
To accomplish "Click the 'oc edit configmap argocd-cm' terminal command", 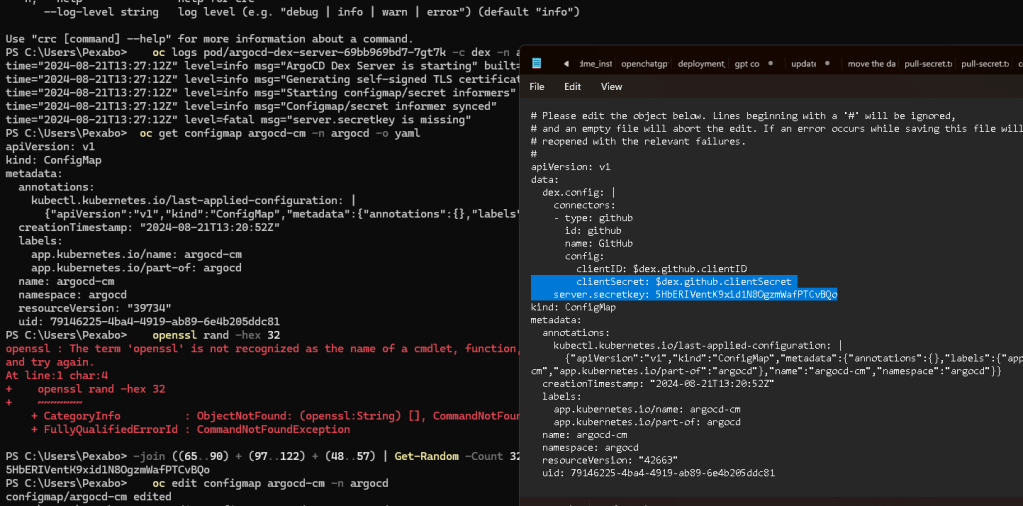I will coord(270,483).
